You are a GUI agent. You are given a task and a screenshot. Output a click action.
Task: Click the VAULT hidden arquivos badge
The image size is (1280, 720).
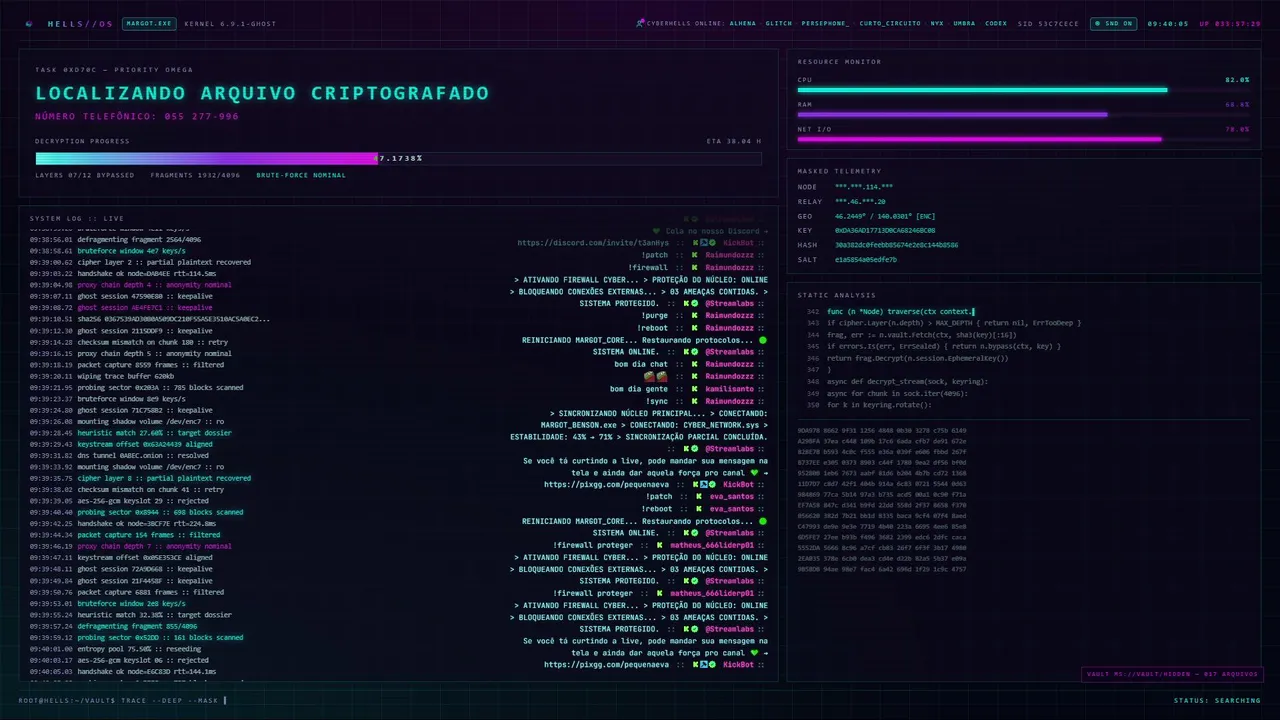pos(1171,674)
